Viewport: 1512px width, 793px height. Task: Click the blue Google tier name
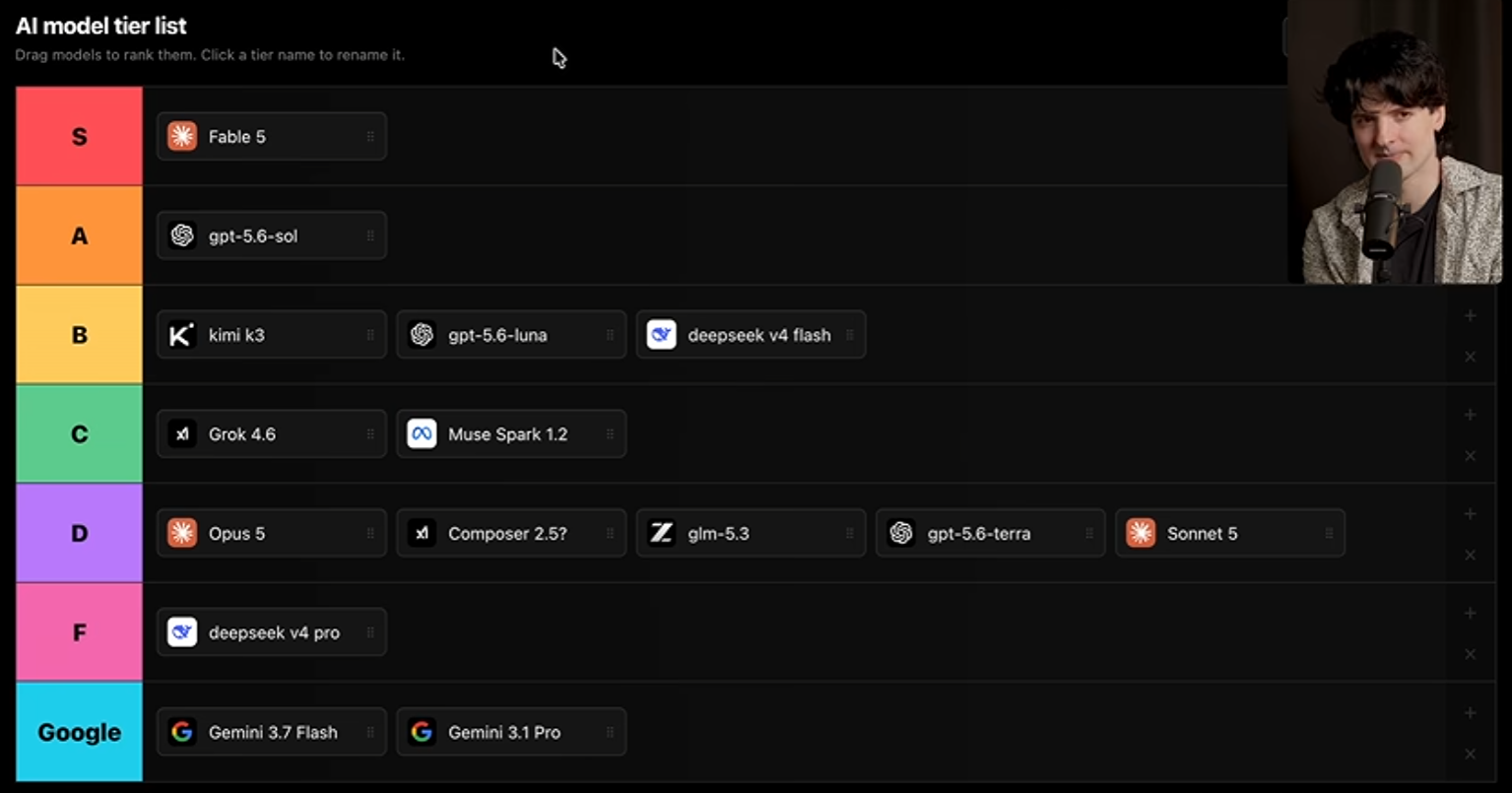(79, 732)
